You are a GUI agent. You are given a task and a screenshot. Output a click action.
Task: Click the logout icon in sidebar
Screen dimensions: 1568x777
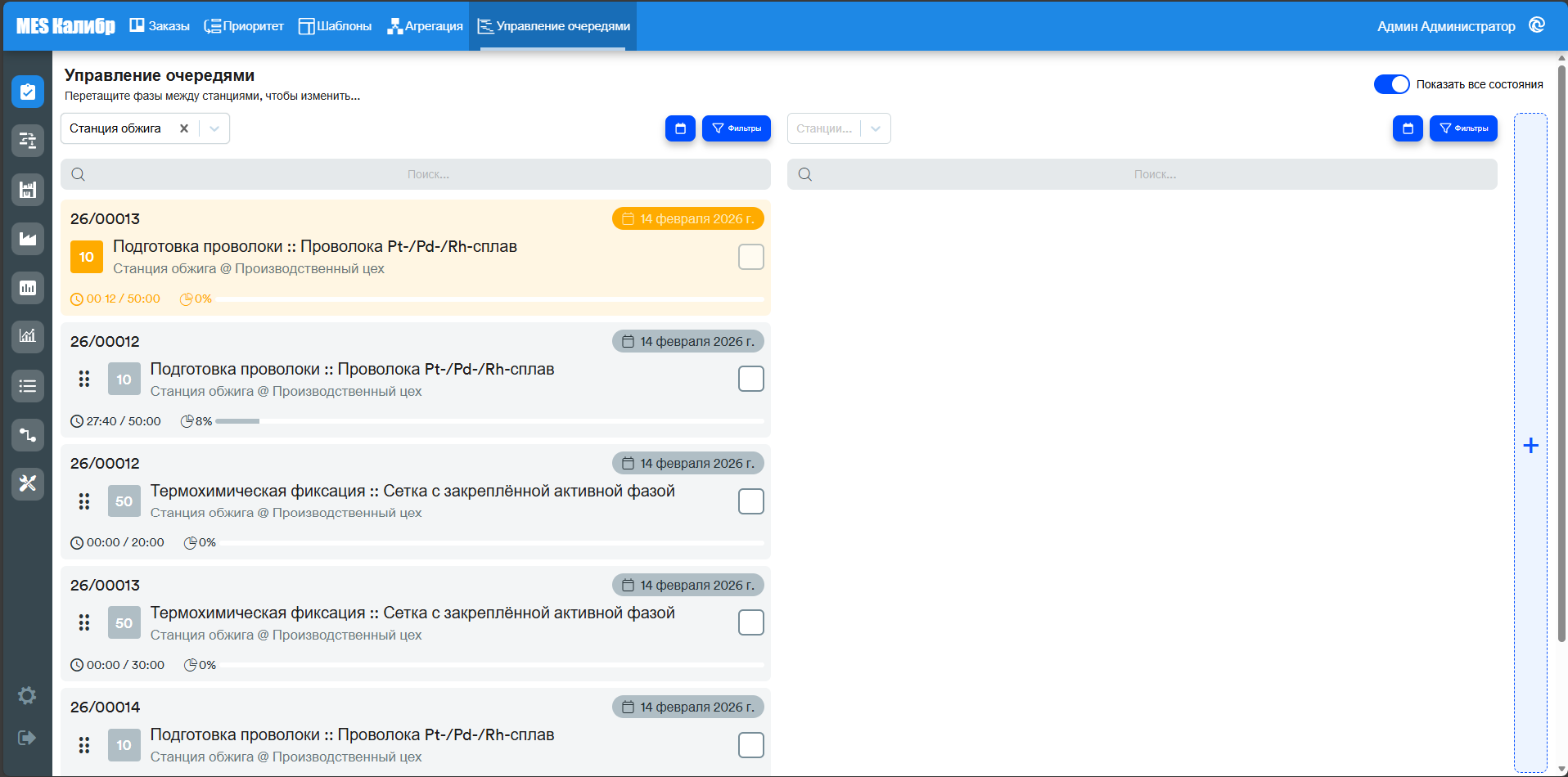coord(27,738)
